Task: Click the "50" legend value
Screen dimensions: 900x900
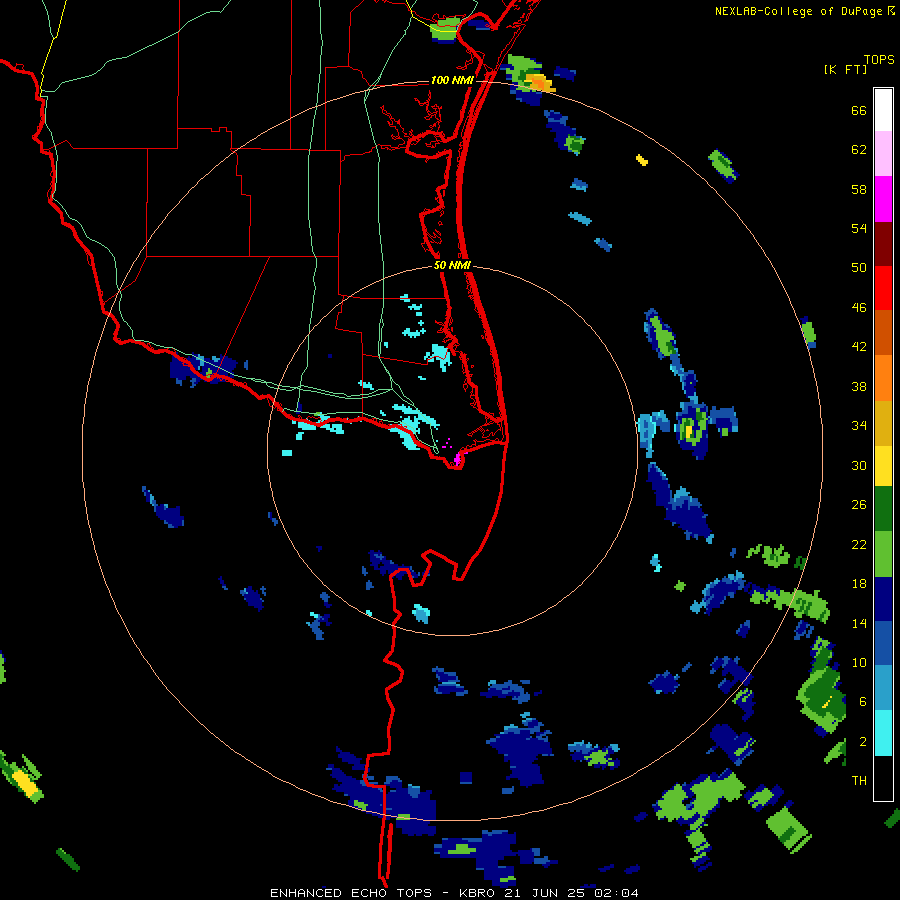Action: tap(859, 268)
